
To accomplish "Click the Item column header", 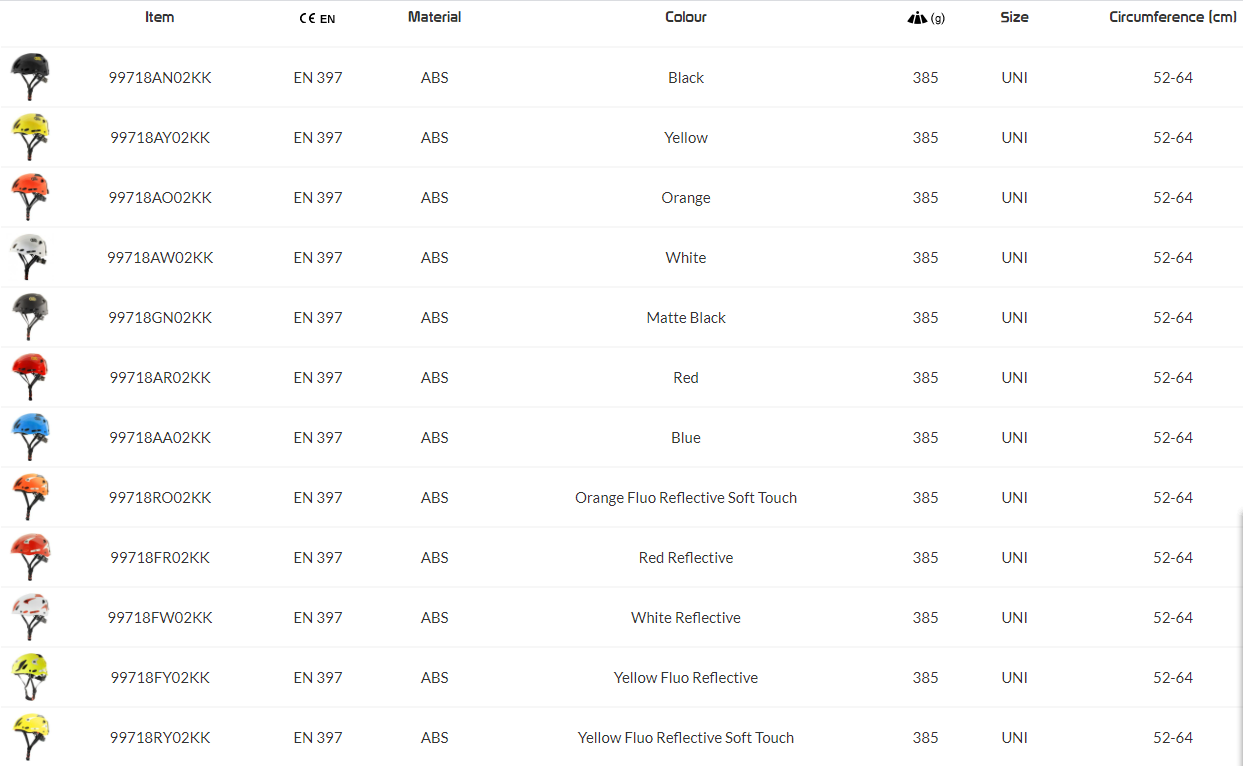I will (160, 17).
